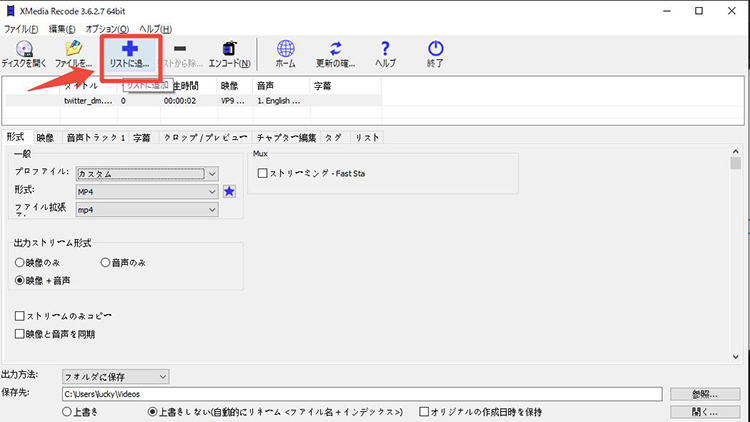Enable ストリーミング - Fast Start checkbox
The height and width of the screenshot is (422, 750).
(262, 173)
